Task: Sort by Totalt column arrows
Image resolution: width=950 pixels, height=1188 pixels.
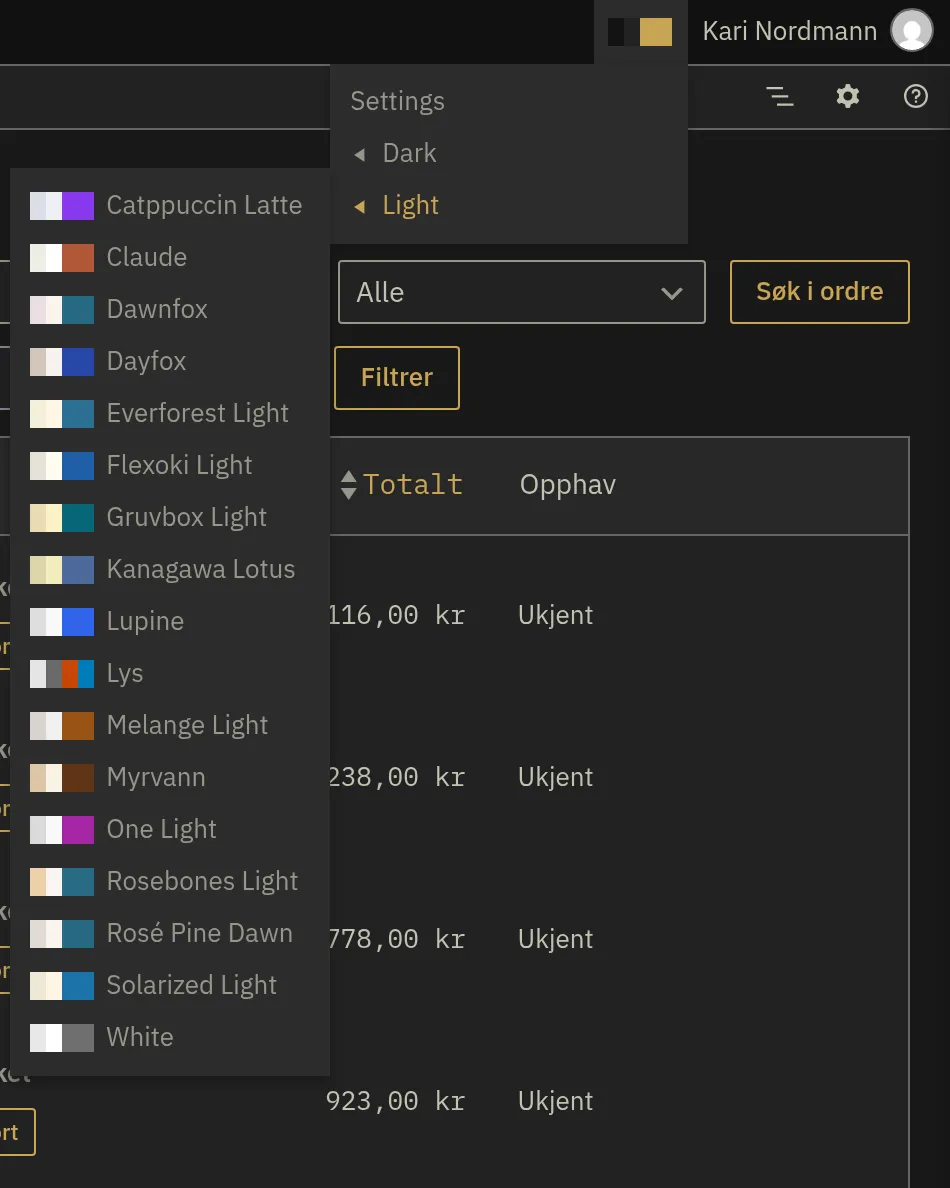Action: [348, 485]
